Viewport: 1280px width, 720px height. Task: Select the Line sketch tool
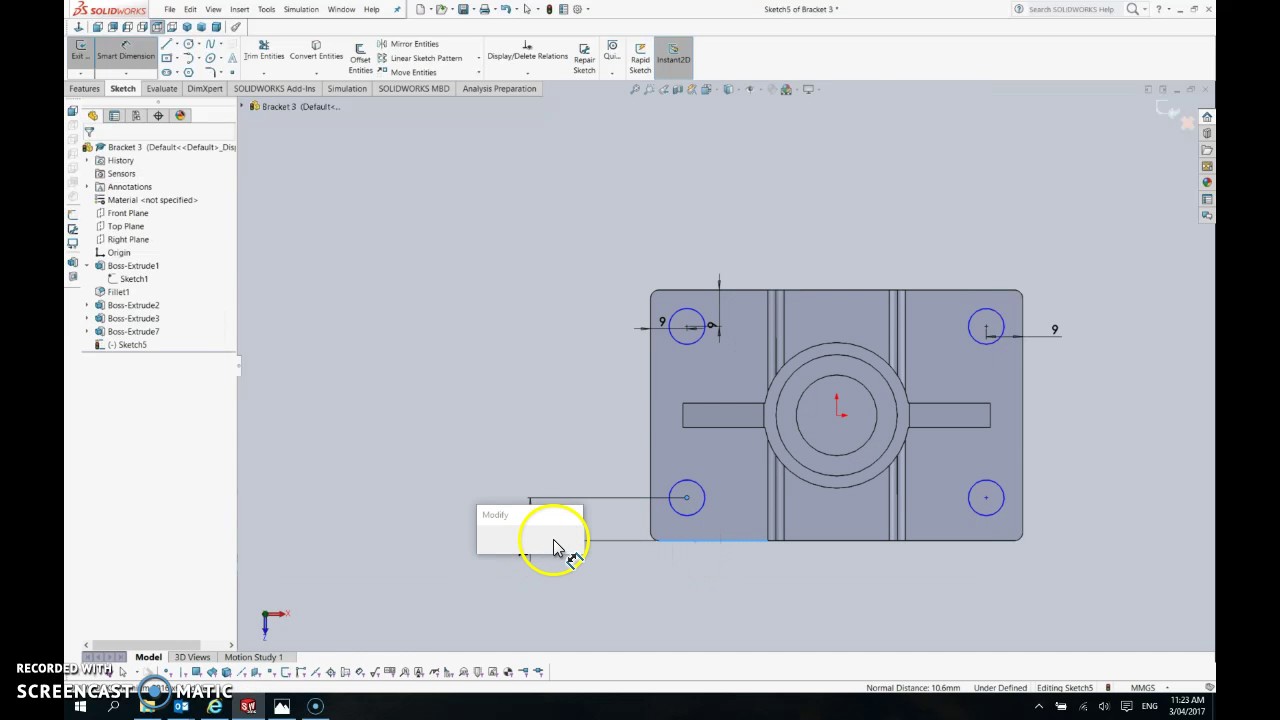(167, 44)
